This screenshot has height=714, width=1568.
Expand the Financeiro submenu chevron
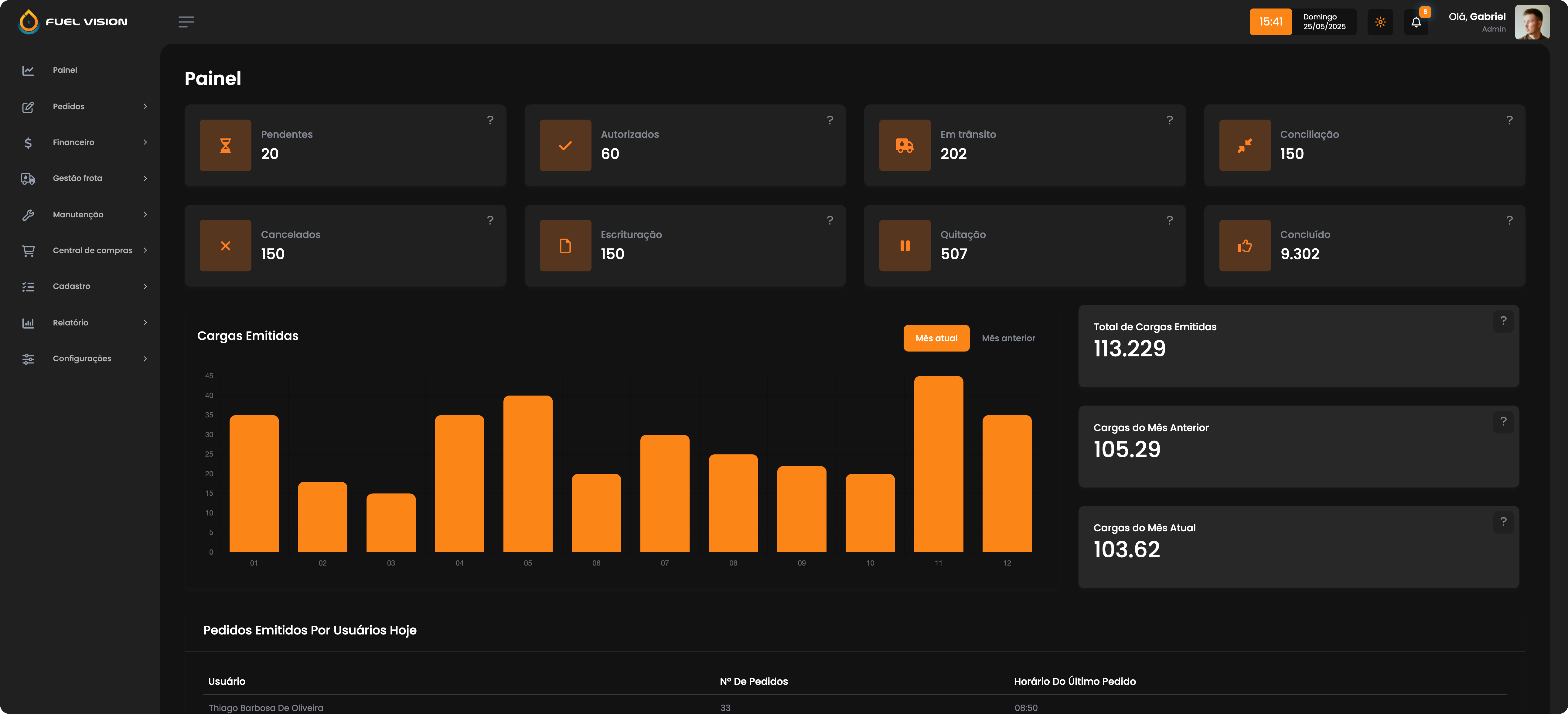(x=145, y=142)
